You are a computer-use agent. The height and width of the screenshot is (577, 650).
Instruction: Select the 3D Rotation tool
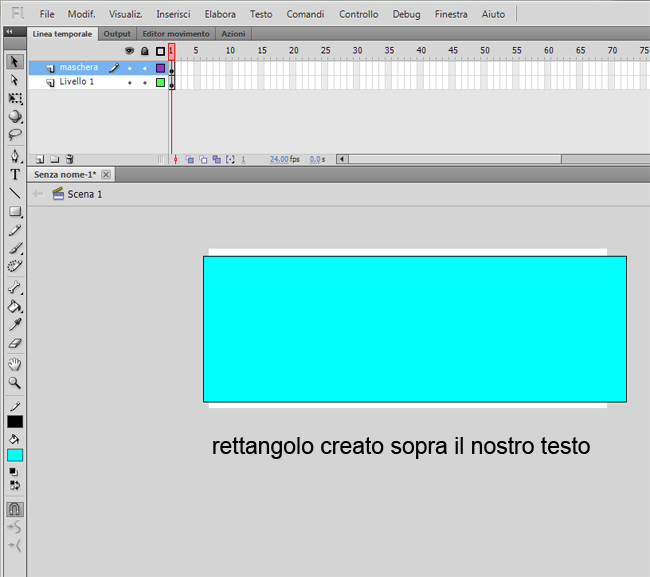(x=15, y=116)
